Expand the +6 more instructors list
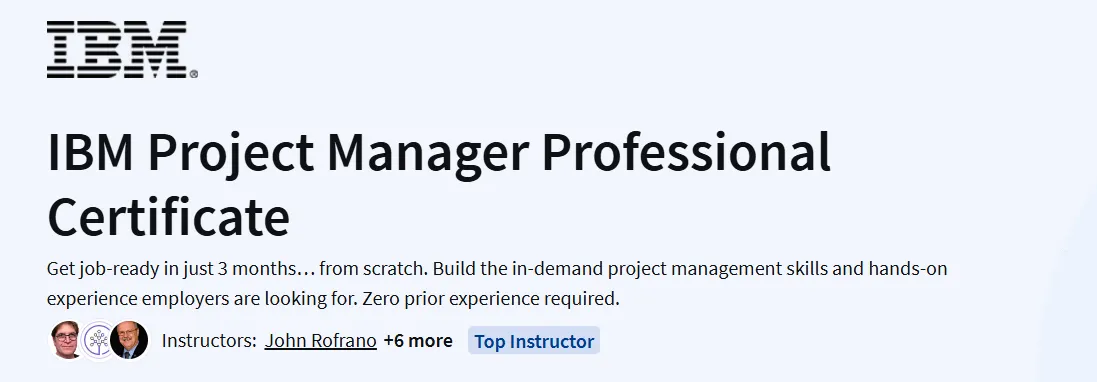The width and height of the screenshot is (1097, 382). pyautogui.click(x=418, y=341)
